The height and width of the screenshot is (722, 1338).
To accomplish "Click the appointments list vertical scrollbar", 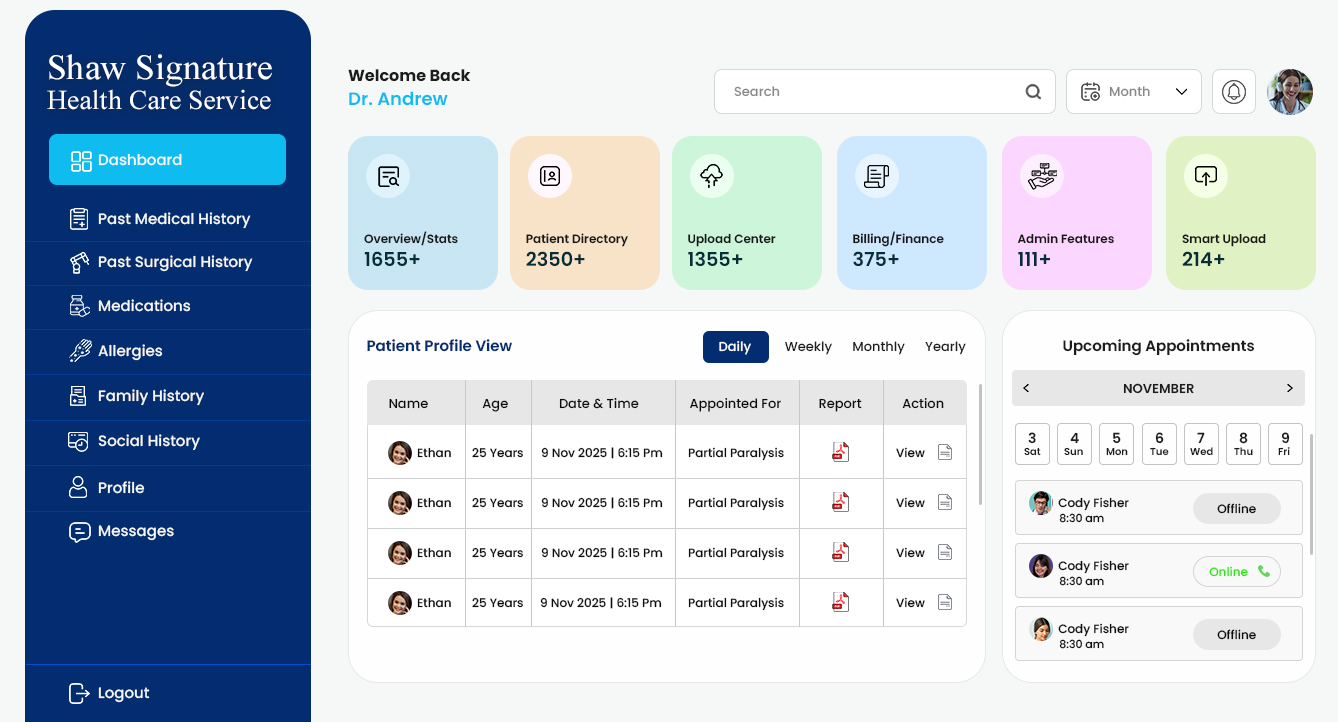I will click(x=1311, y=495).
